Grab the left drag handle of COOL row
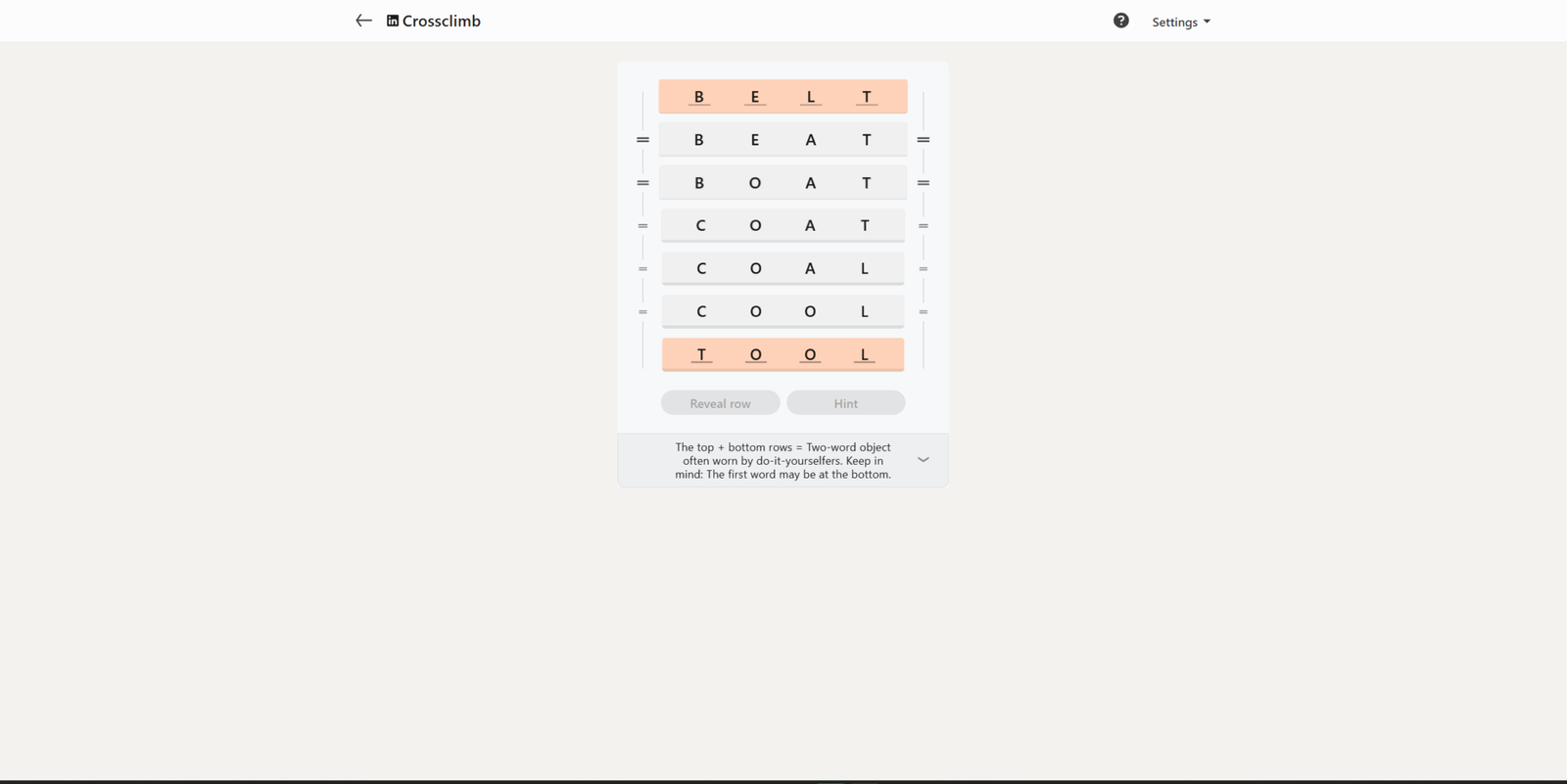1567x784 pixels. [x=642, y=312]
